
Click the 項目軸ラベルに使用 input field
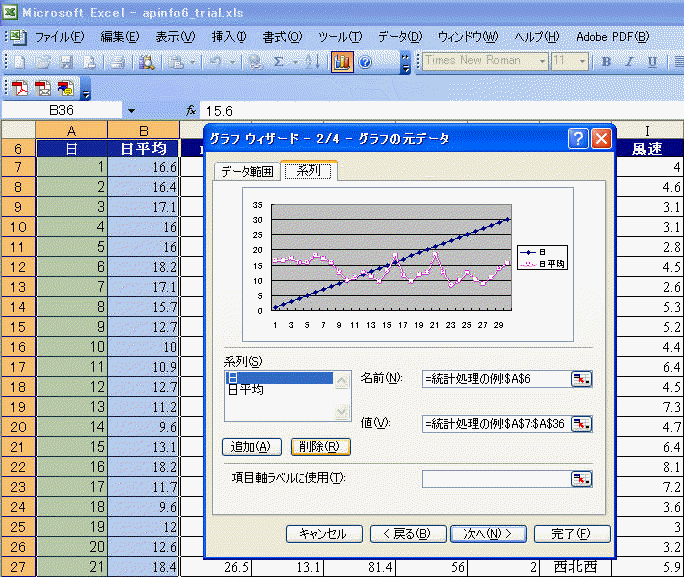[495, 479]
